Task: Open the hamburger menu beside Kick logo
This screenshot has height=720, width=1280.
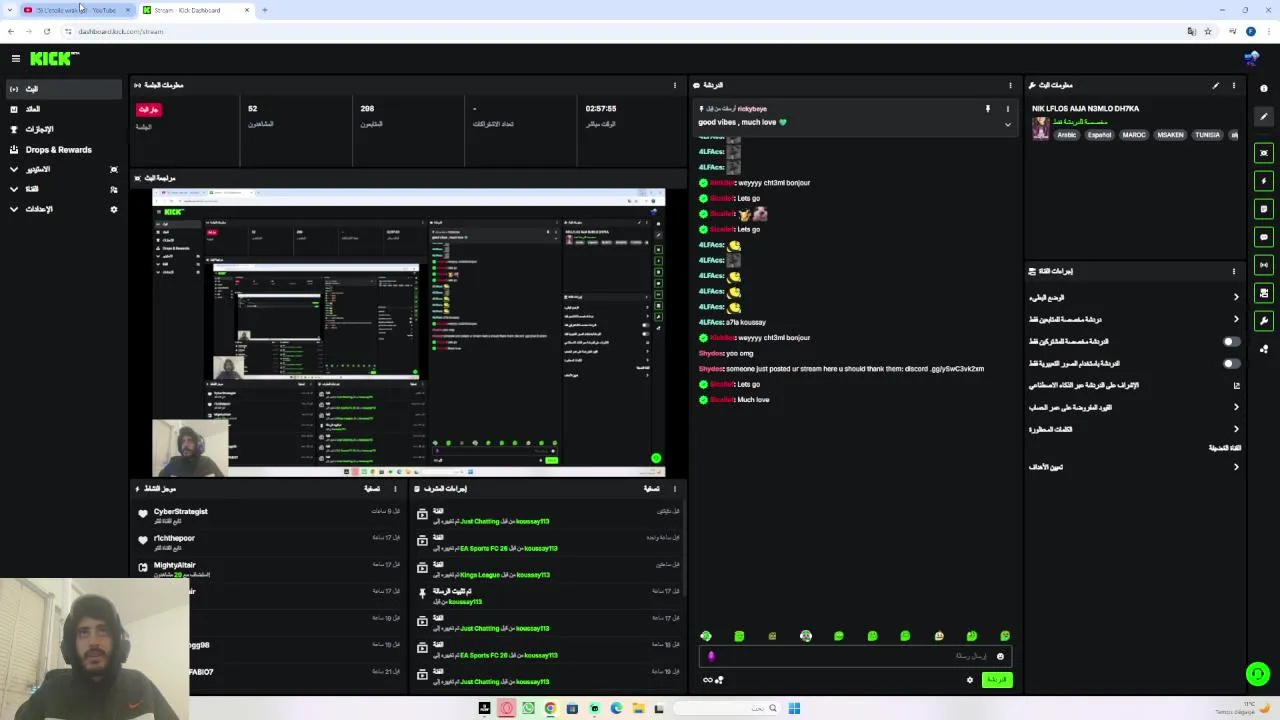Action: pos(15,59)
